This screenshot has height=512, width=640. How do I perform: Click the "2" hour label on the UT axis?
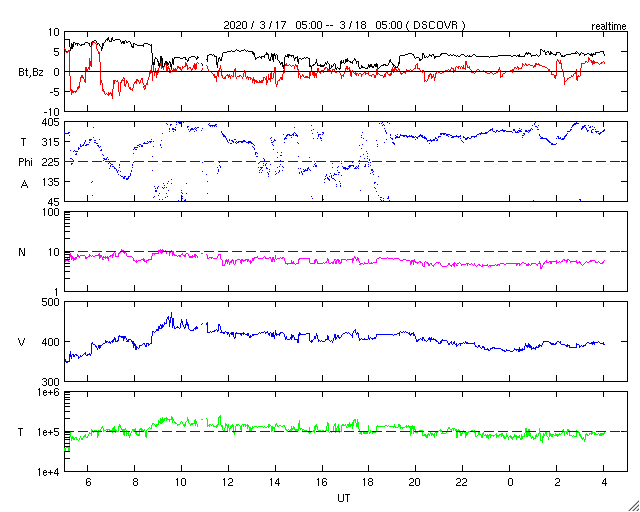point(557,482)
